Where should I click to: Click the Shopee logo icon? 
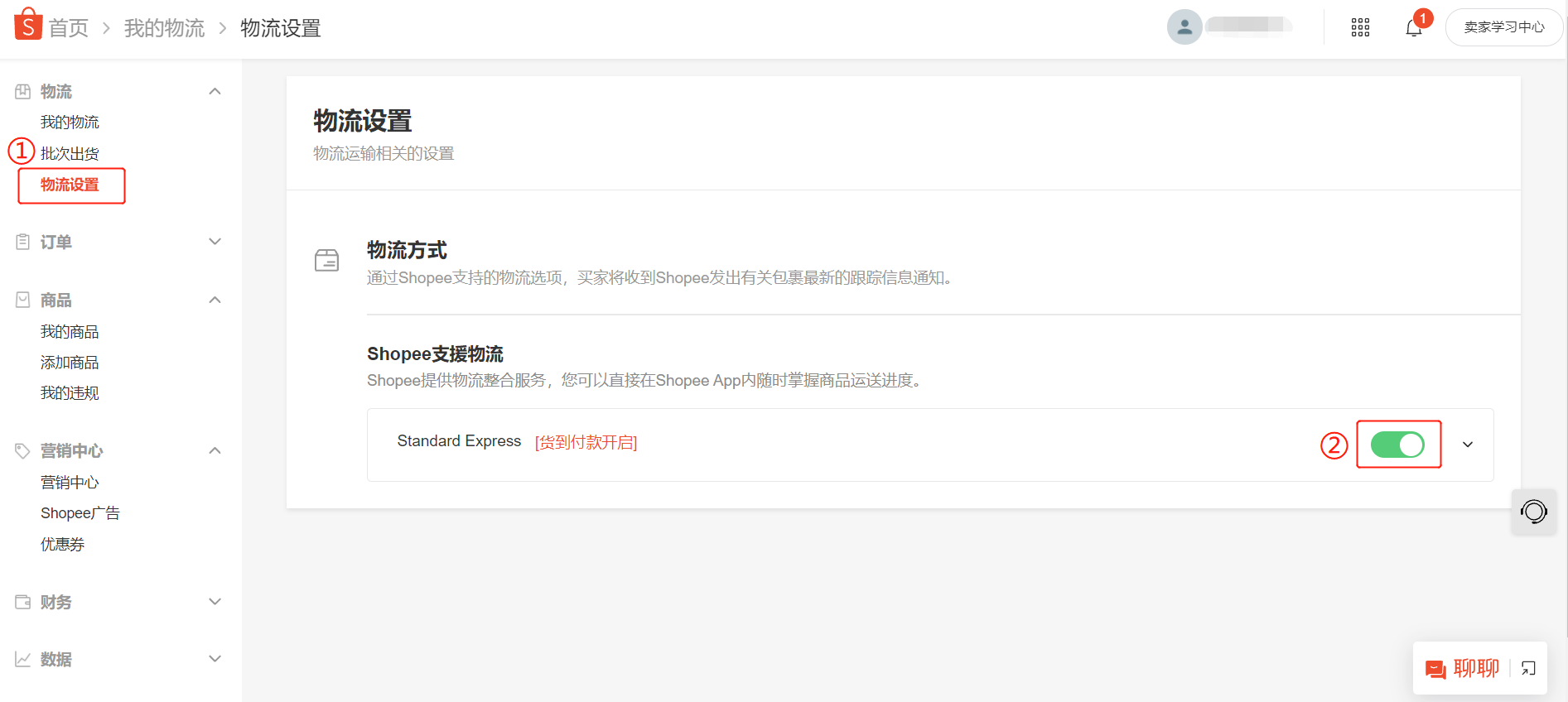pyautogui.click(x=28, y=24)
